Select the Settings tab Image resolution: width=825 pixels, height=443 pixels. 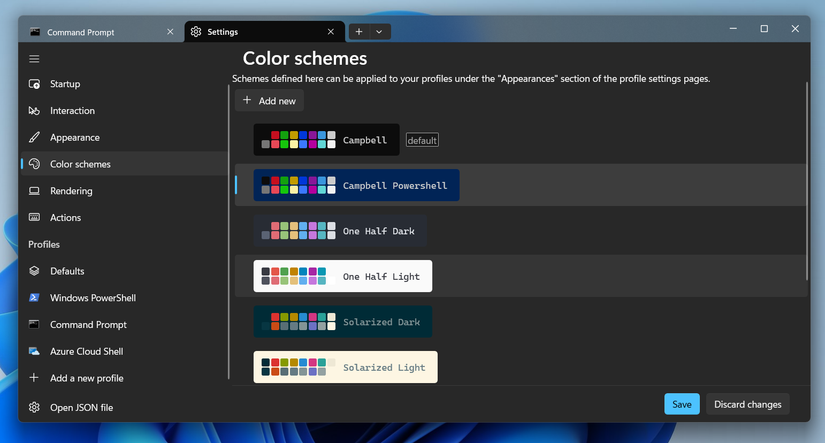(x=265, y=32)
